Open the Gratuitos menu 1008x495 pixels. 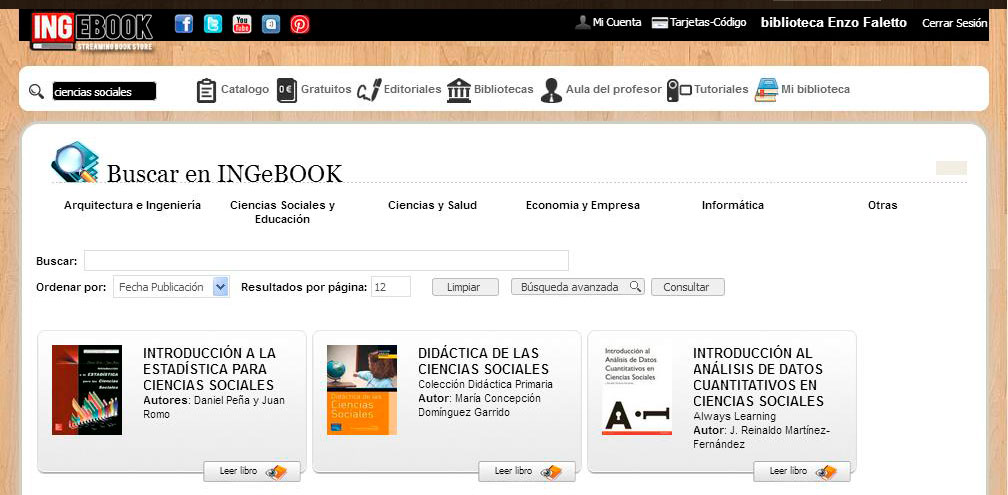[326, 89]
